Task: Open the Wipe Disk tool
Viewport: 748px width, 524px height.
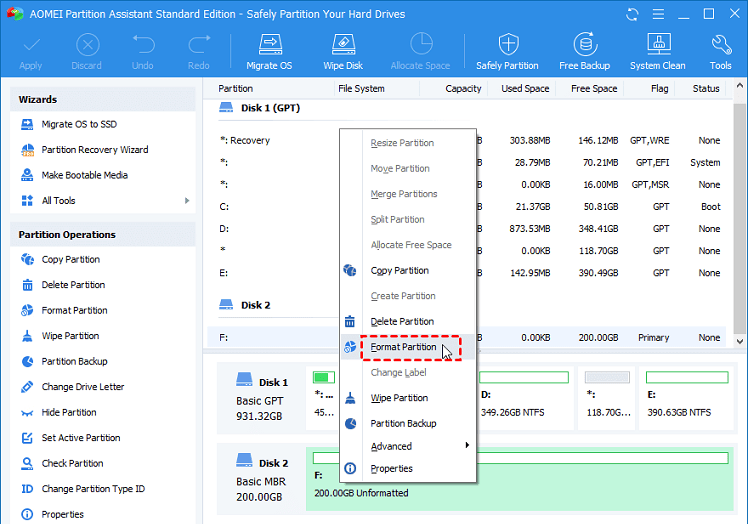Action: click(343, 52)
